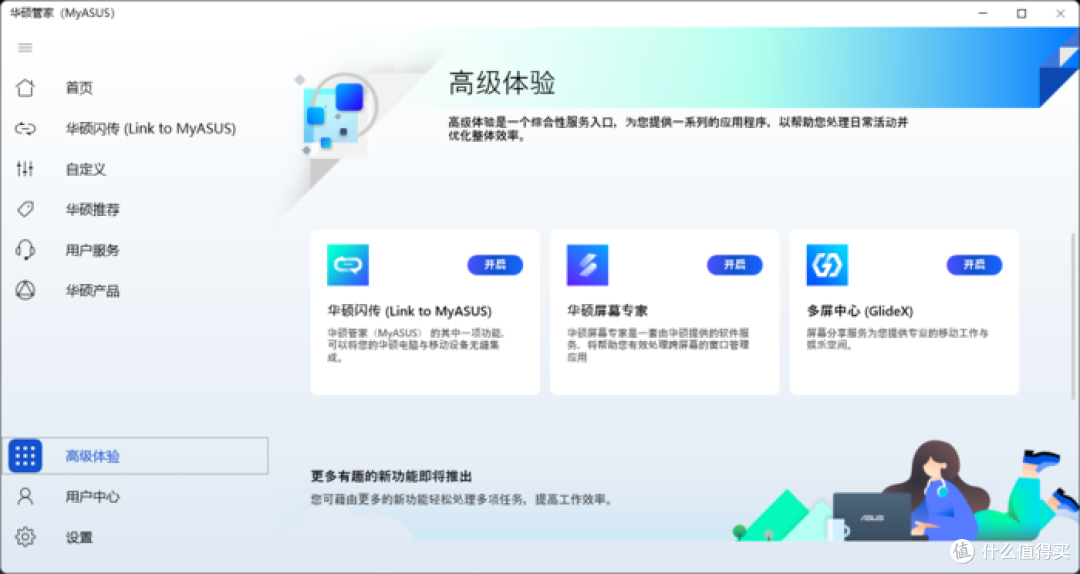1080x574 pixels.
Task: Click the 高级体验 page heading
Action: pyautogui.click(x=502, y=83)
